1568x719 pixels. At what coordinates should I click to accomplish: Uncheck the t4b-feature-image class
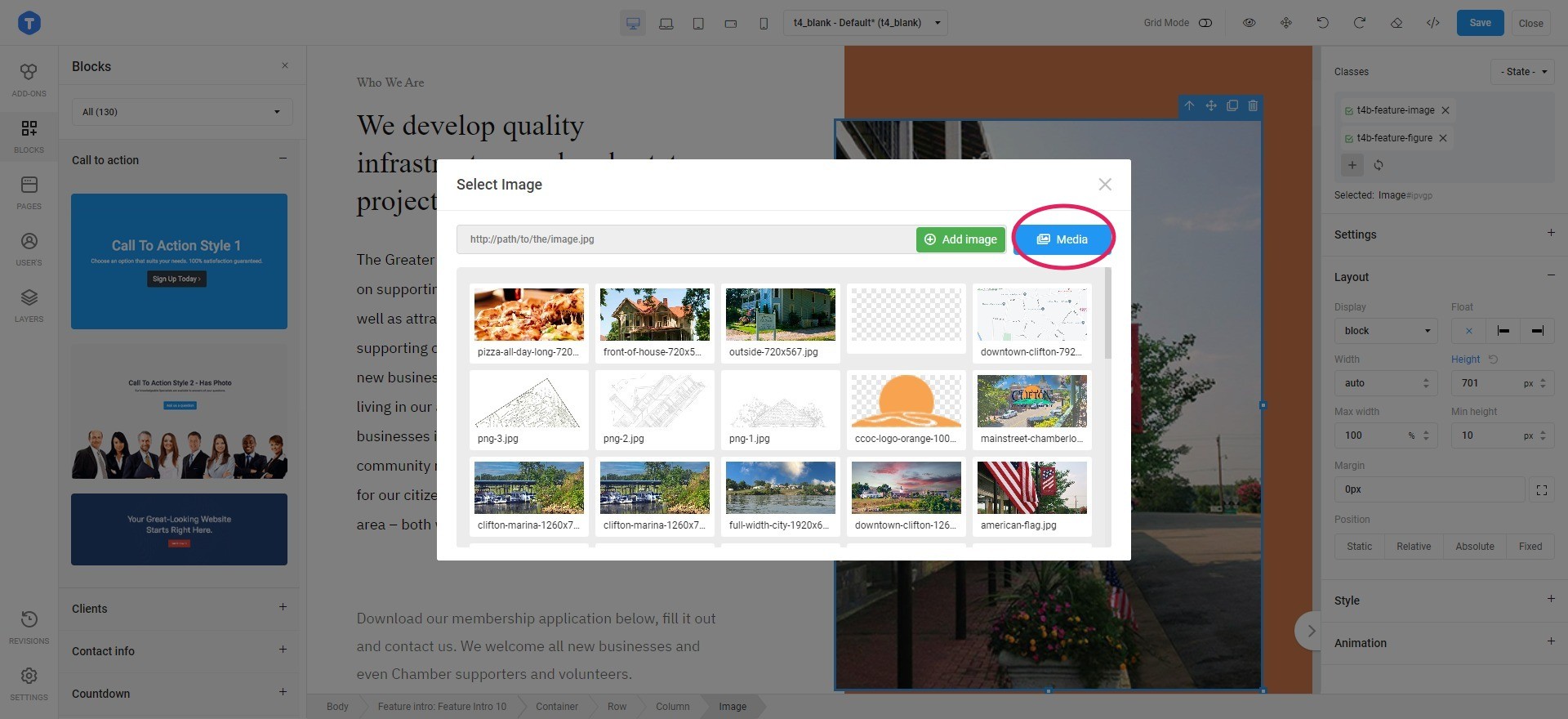pos(1349,111)
